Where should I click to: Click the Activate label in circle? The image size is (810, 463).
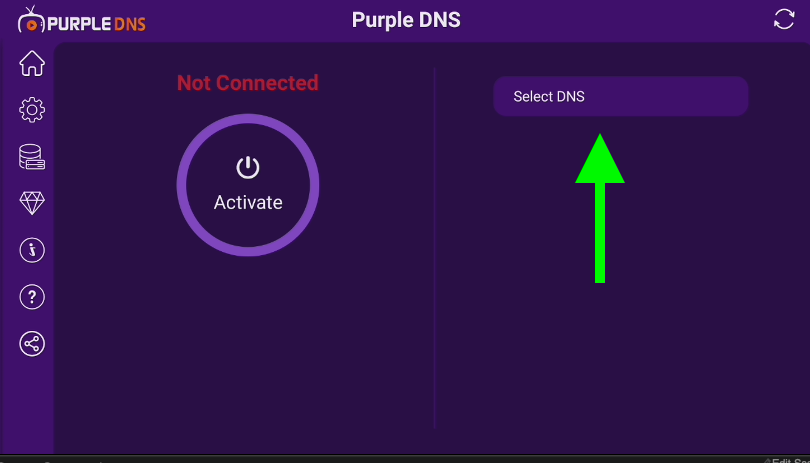click(248, 202)
